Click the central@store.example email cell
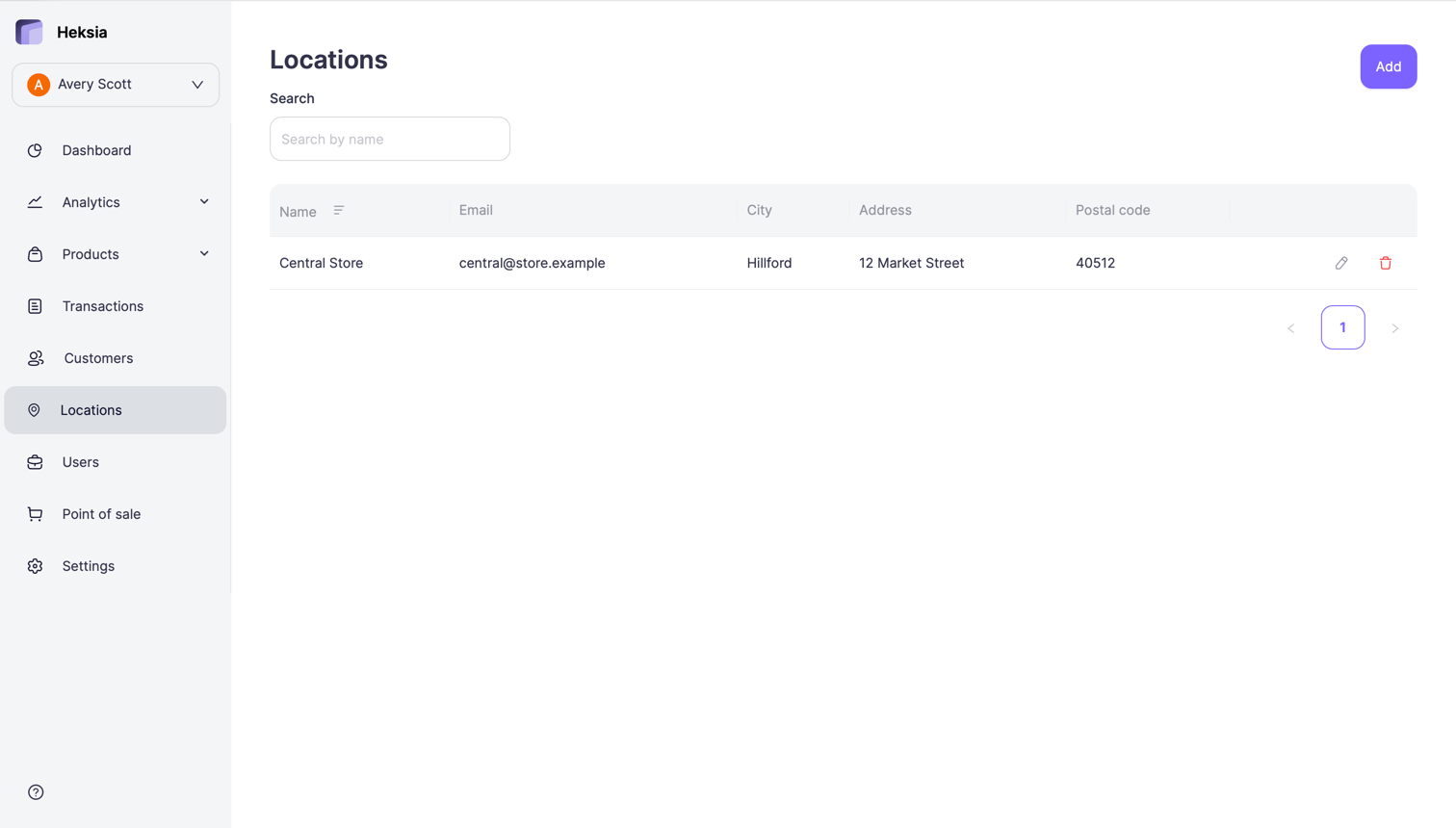 point(532,263)
